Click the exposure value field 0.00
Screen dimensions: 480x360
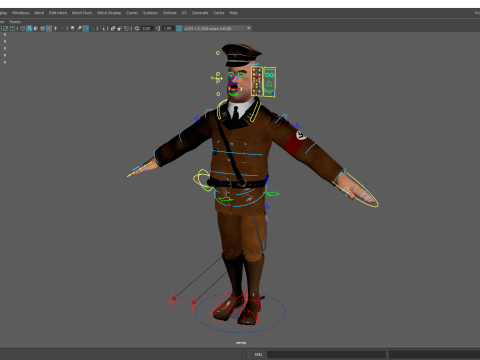point(147,28)
